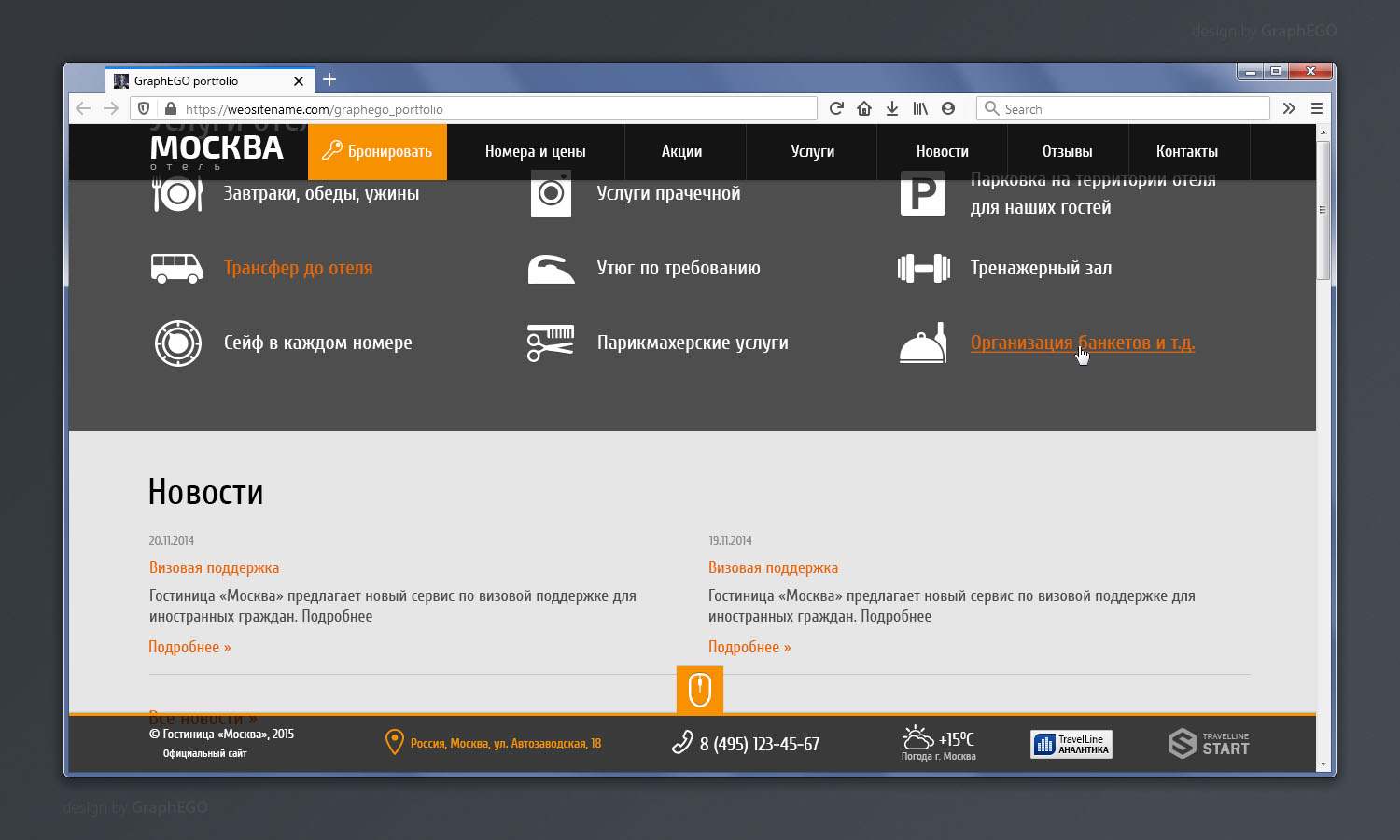Viewport: 1400px width, 840px height.
Task: Click the TravelLine Start logo
Action: coord(1209,744)
